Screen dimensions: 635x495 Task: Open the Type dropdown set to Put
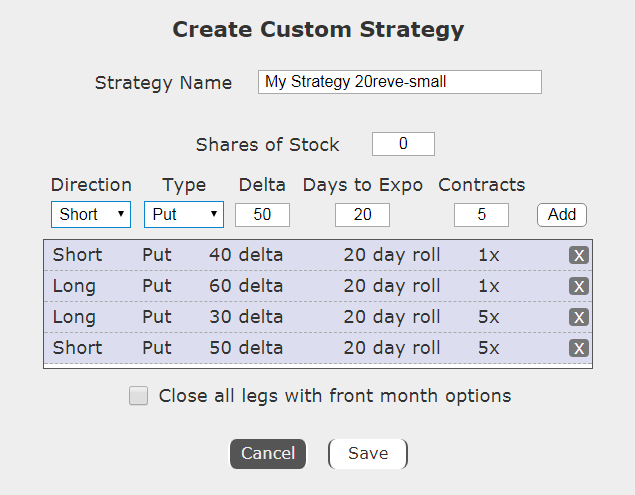click(x=184, y=214)
